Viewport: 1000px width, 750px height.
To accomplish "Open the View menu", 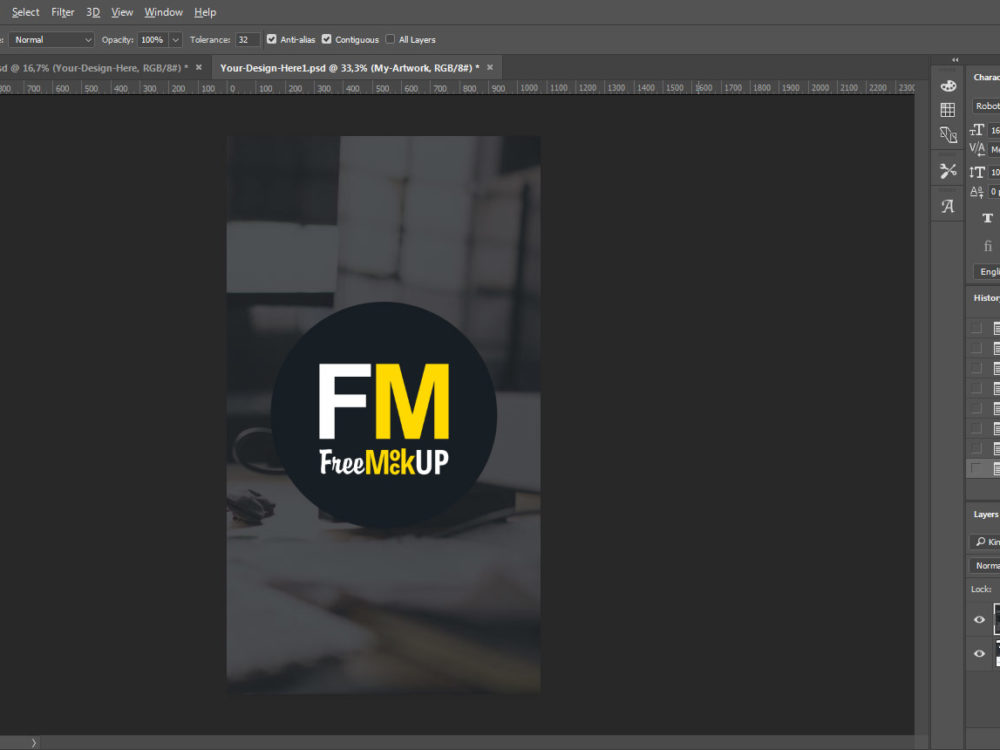I will pyautogui.click(x=122, y=12).
